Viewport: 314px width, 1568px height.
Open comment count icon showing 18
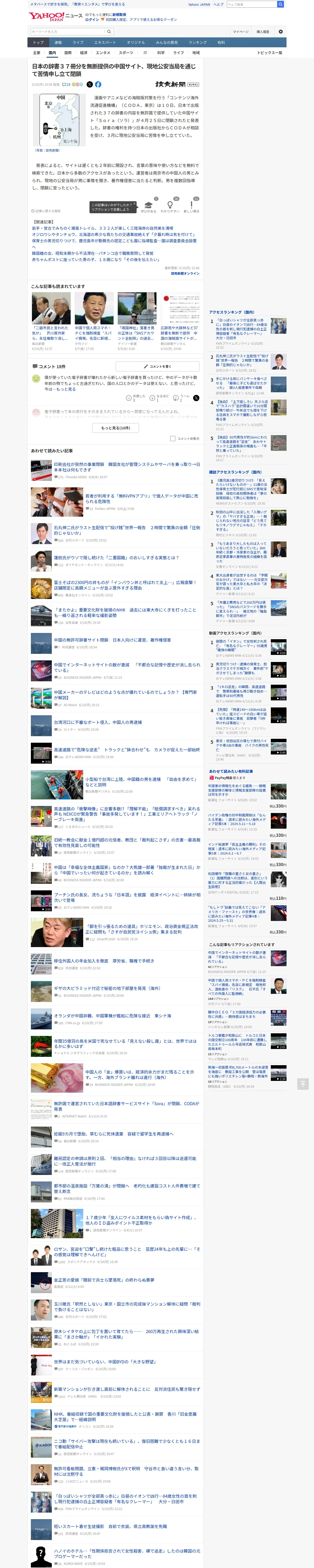67,85
